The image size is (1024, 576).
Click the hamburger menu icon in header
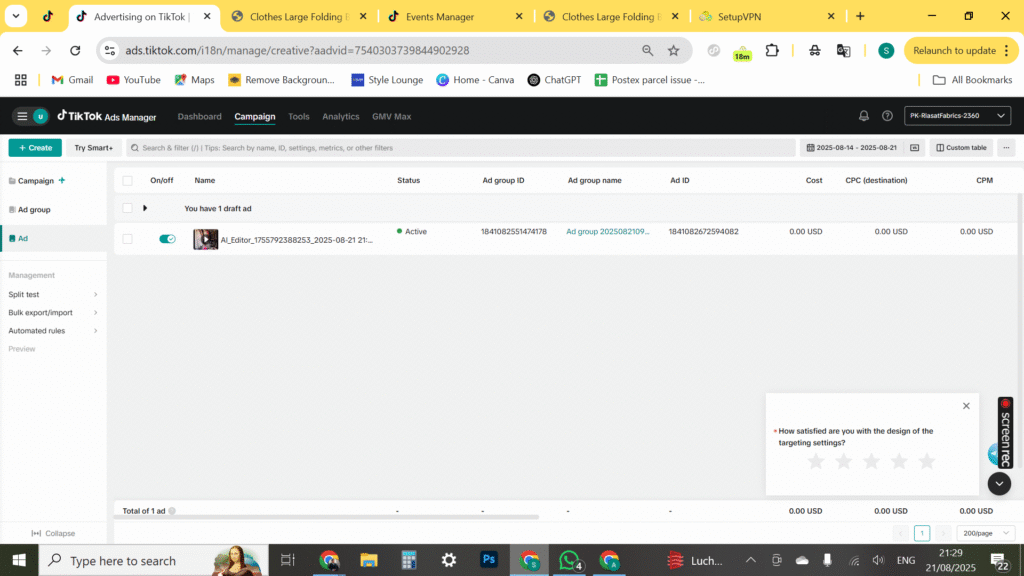point(22,116)
